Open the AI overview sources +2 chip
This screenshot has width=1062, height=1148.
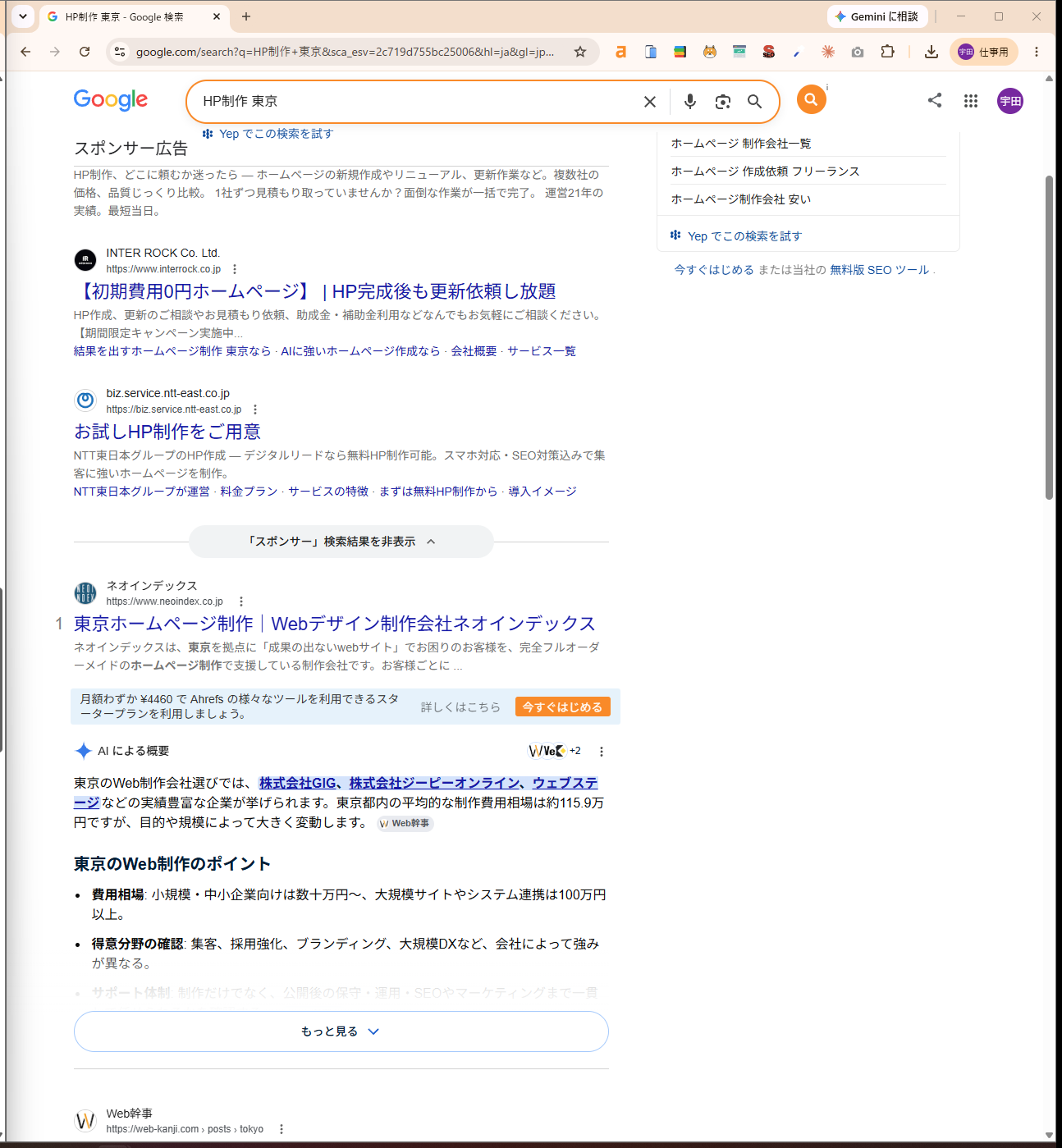click(555, 751)
